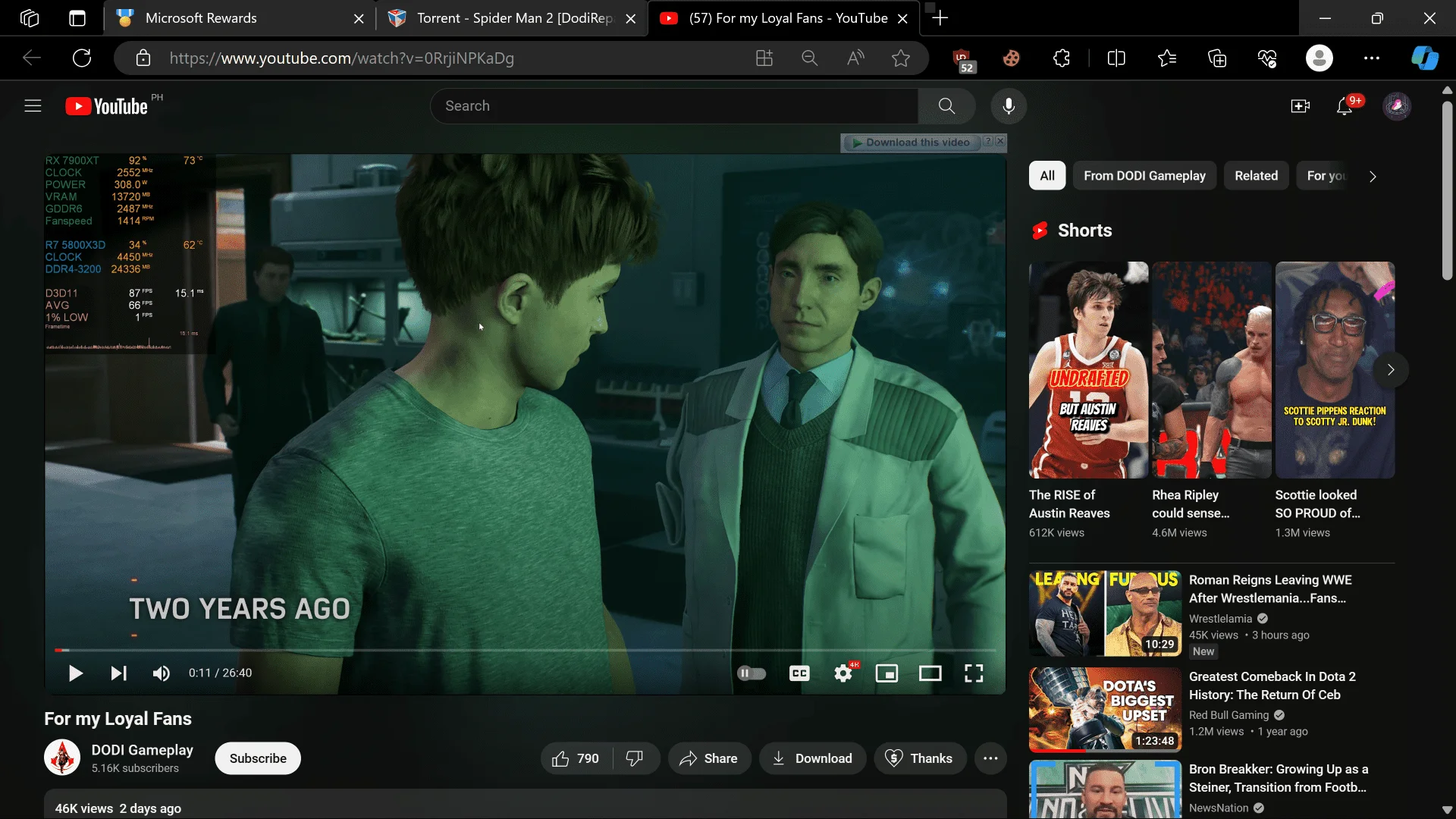Open Dota's Biggest Upset video thumbnail
1456x819 pixels.
coord(1105,710)
